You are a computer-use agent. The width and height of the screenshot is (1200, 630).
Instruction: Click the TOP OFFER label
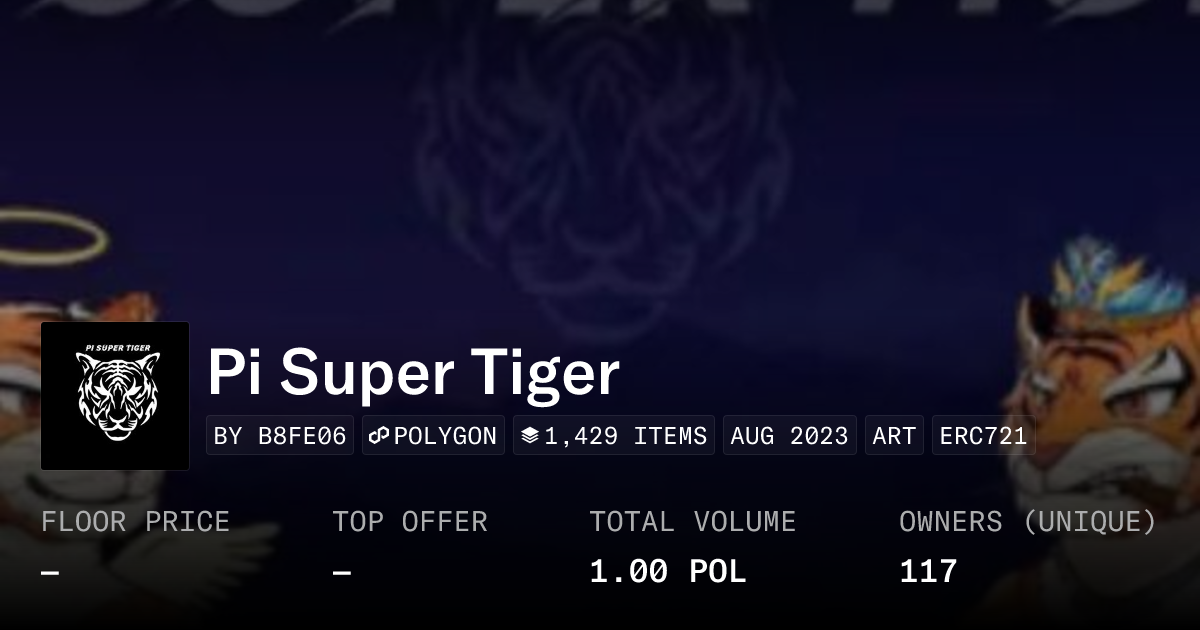[x=410, y=522]
